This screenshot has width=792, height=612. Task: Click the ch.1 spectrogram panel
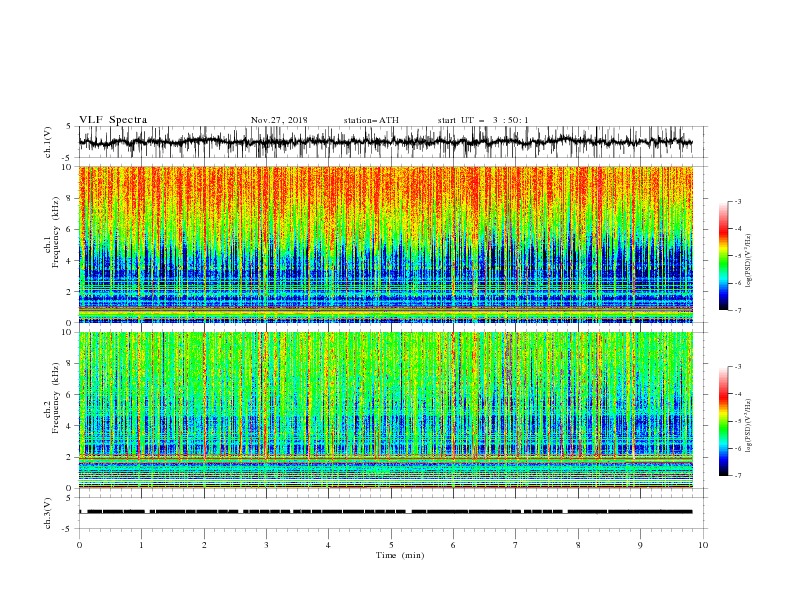[386, 244]
